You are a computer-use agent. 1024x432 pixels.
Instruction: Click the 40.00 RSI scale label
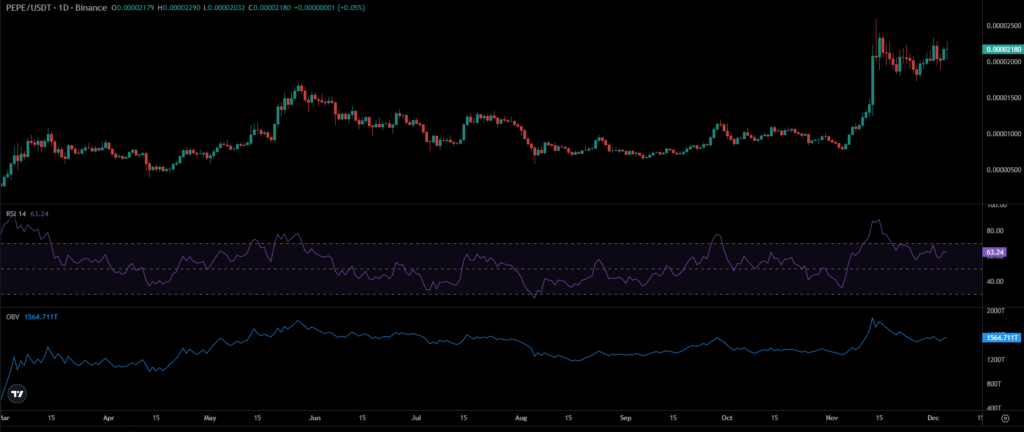(x=995, y=281)
